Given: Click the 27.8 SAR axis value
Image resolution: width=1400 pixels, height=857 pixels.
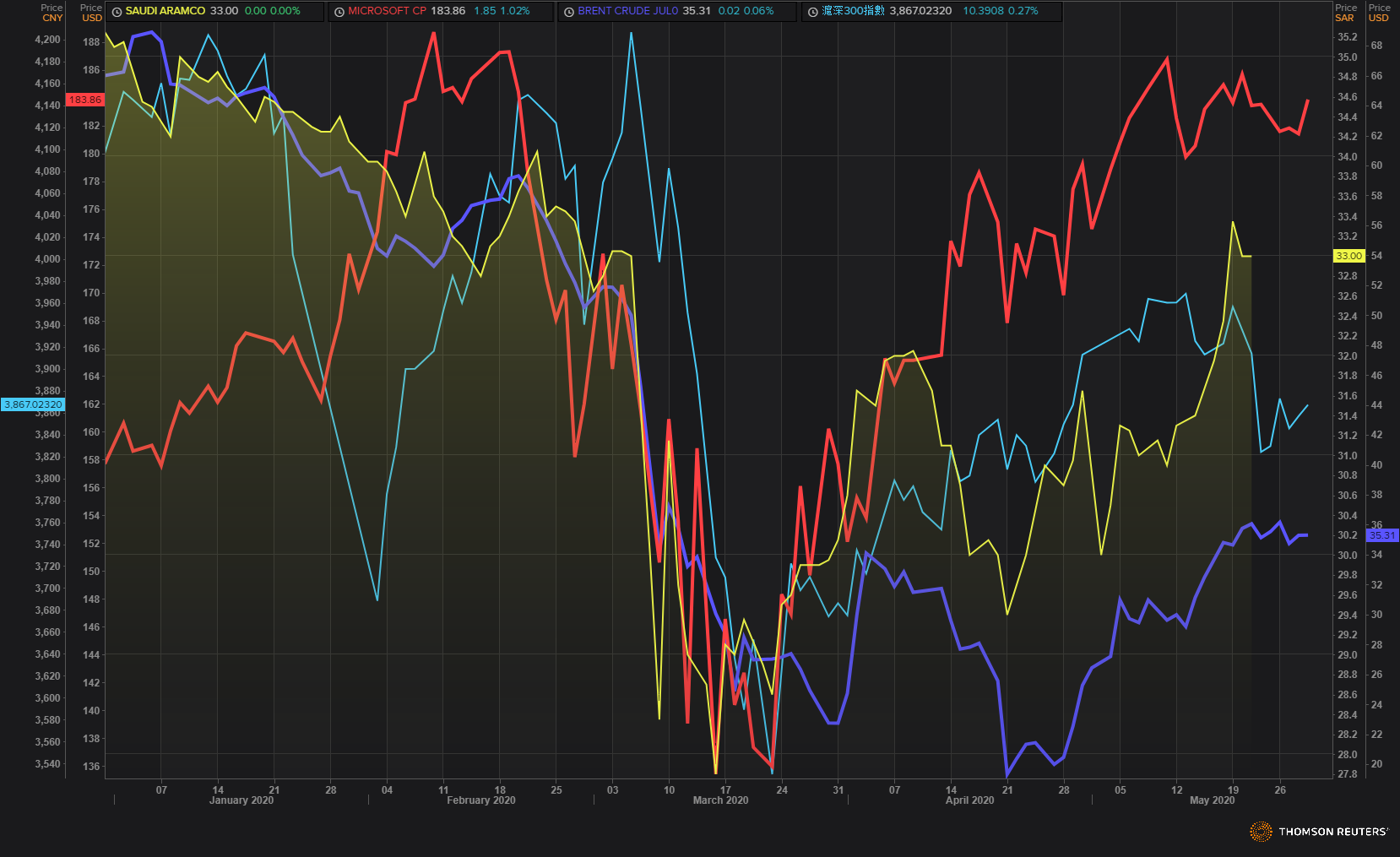Looking at the screenshot, I should (x=1348, y=774).
